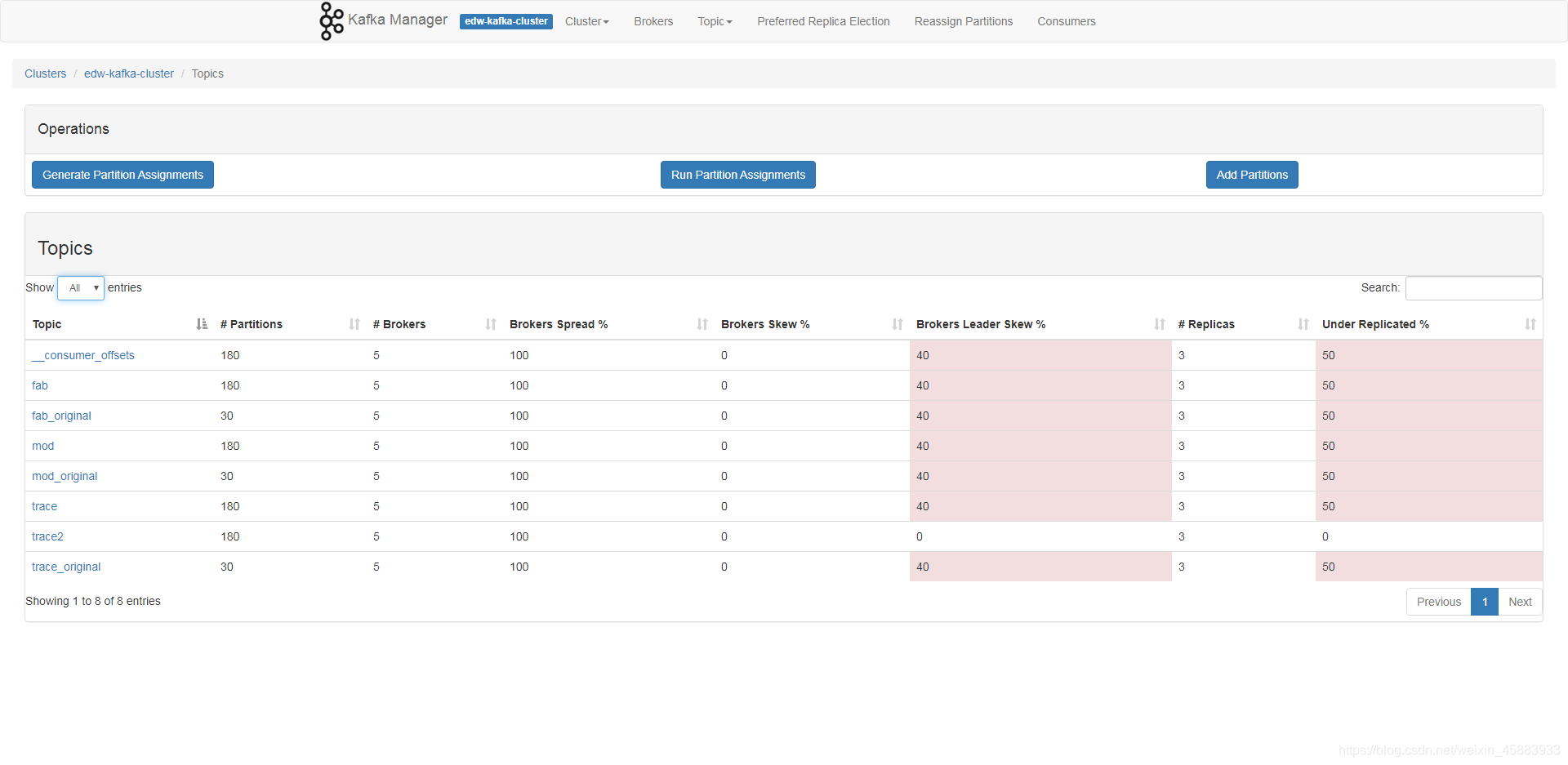Click the Operations panel heading
The image size is (1568, 765).
[73, 129]
